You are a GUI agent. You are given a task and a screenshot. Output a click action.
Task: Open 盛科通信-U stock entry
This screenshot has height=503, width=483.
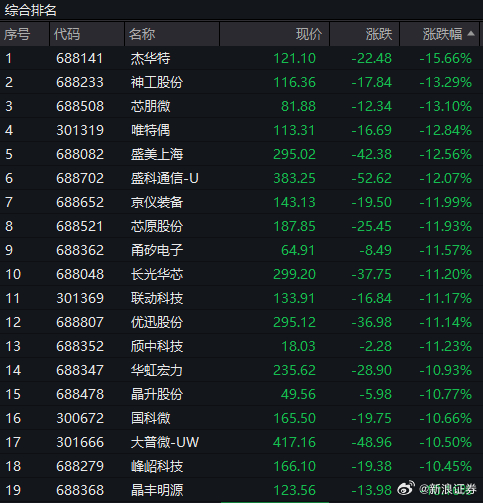pos(165,178)
